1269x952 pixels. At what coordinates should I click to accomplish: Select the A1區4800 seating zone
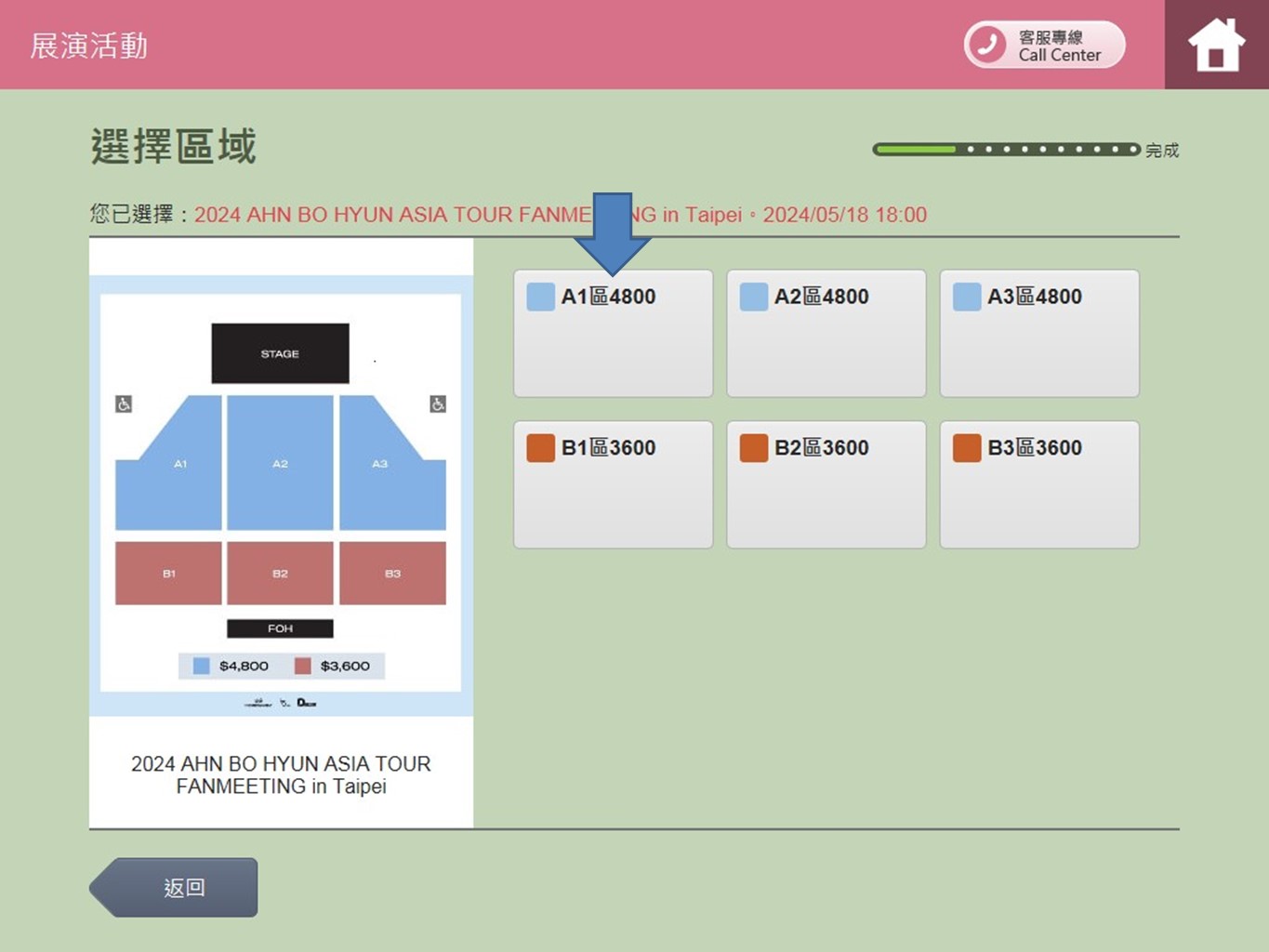click(x=614, y=333)
